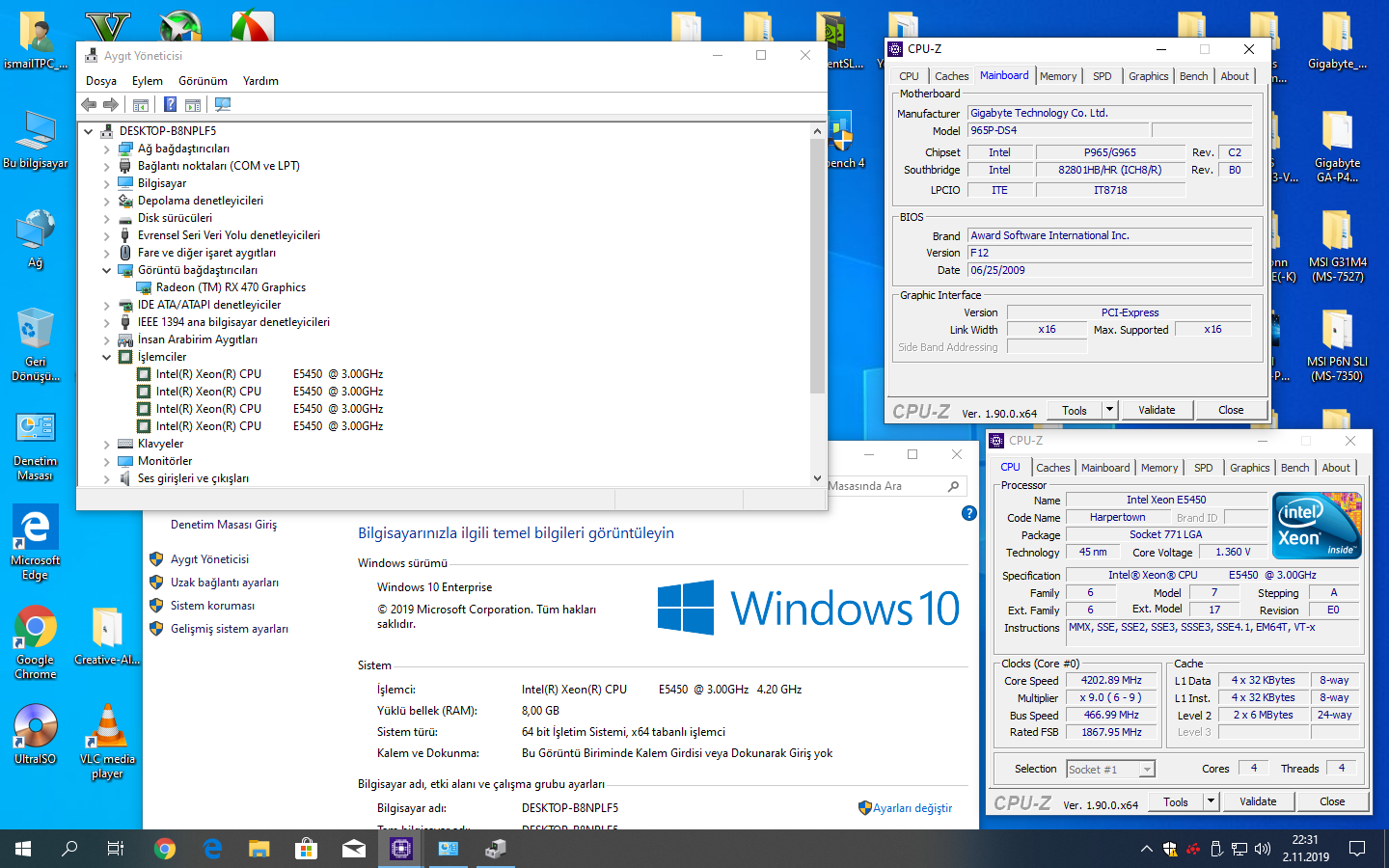Select the Microsoft Edge desktop shortcut
The width and height of the screenshot is (1389, 868).
tap(36, 544)
